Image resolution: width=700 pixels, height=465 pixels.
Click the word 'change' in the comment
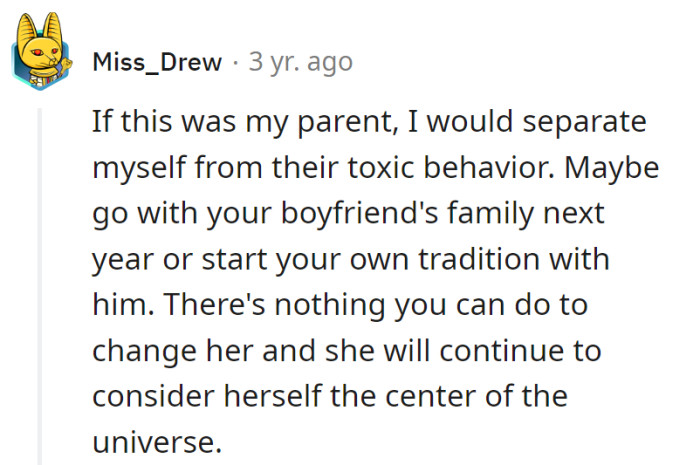(x=144, y=352)
